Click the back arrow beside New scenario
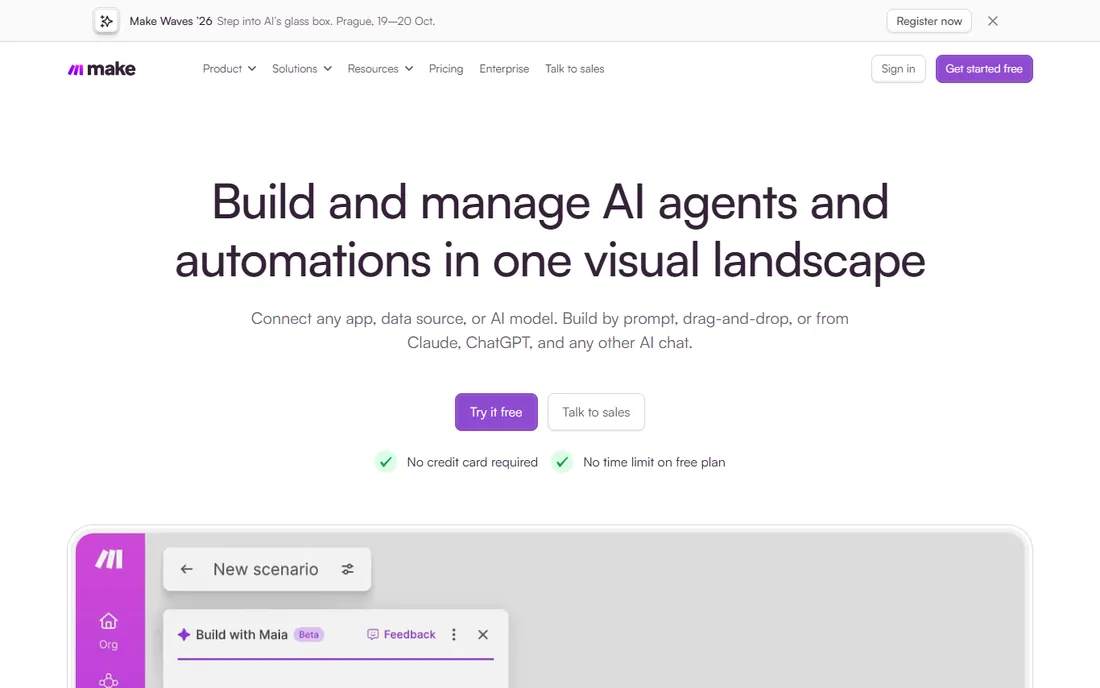Viewport: 1100px width, 688px height. pos(187,569)
